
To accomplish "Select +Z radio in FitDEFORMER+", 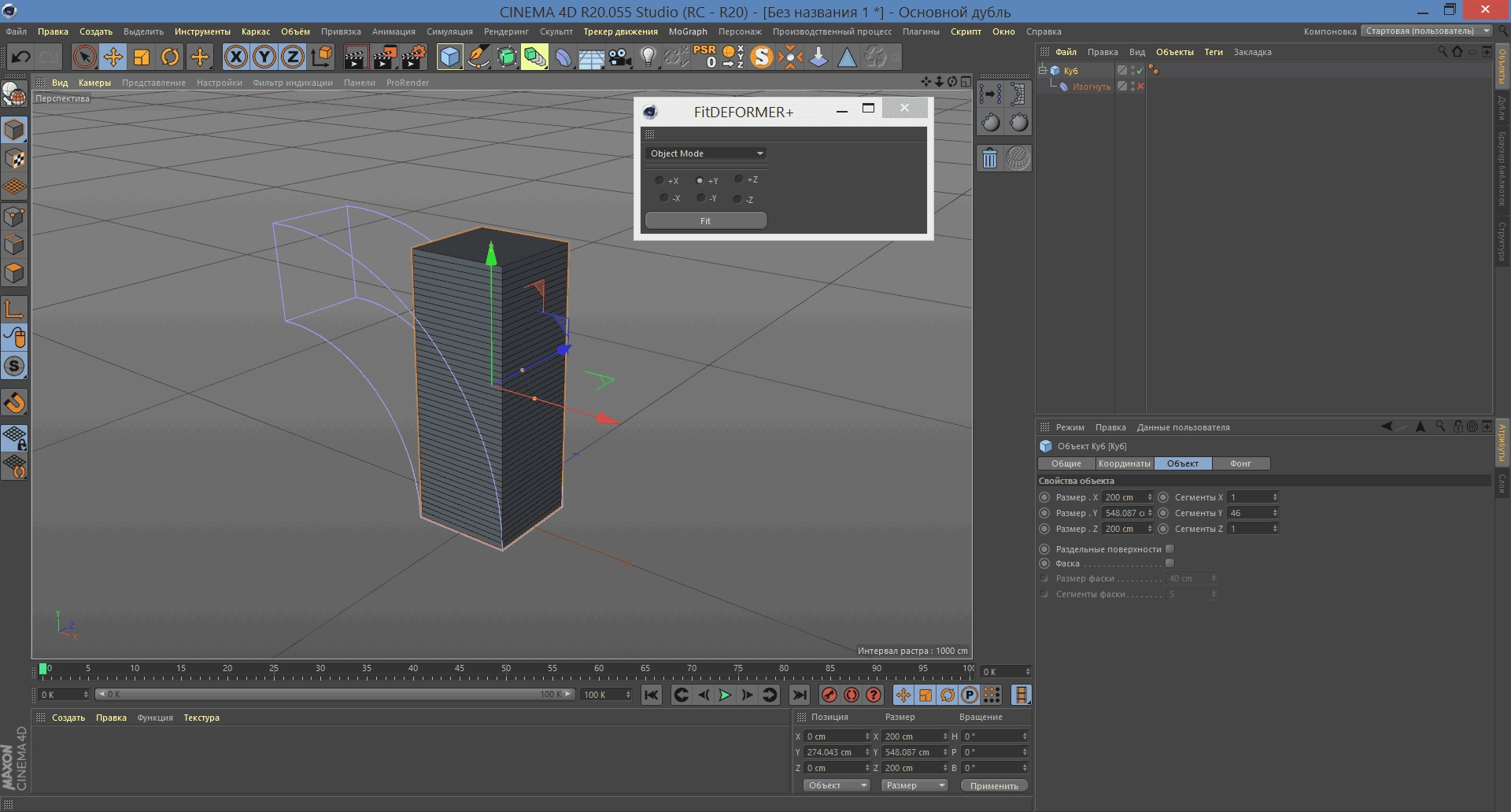I will (739, 179).
